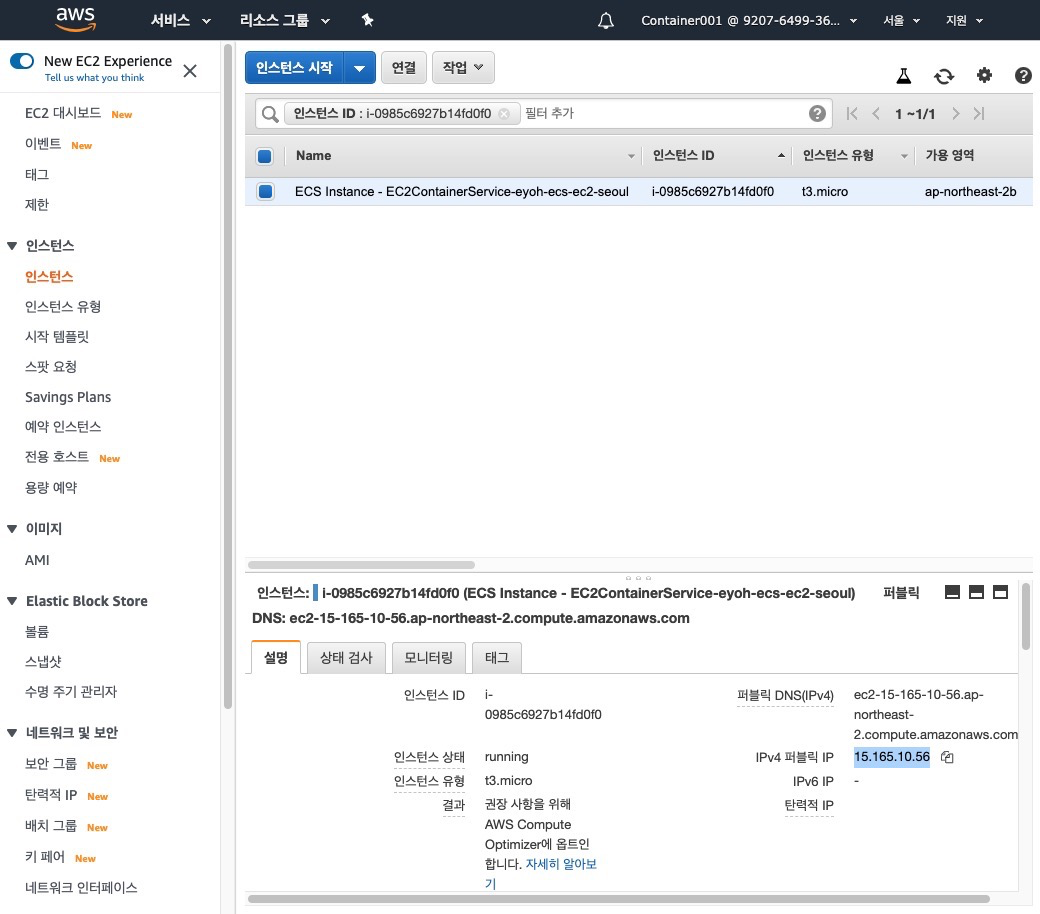
Task: Toggle the New EC2 Experience switch
Action: click(22, 61)
